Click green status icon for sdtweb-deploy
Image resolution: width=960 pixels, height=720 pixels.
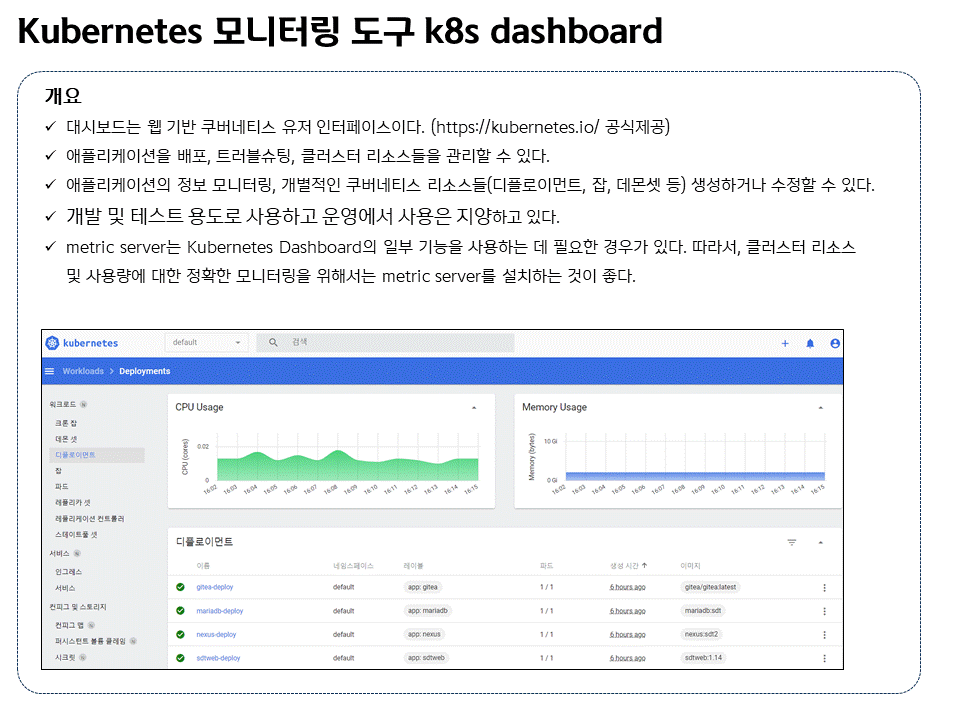pyautogui.click(x=180, y=658)
